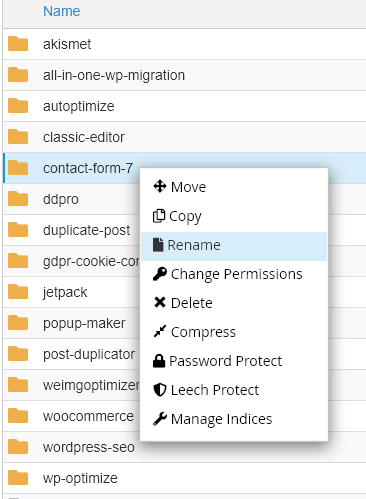The width and height of the screenshot is (366, 499).
Task: Select the gdpr-cookie folder name
Action: [x=91, y=262]
